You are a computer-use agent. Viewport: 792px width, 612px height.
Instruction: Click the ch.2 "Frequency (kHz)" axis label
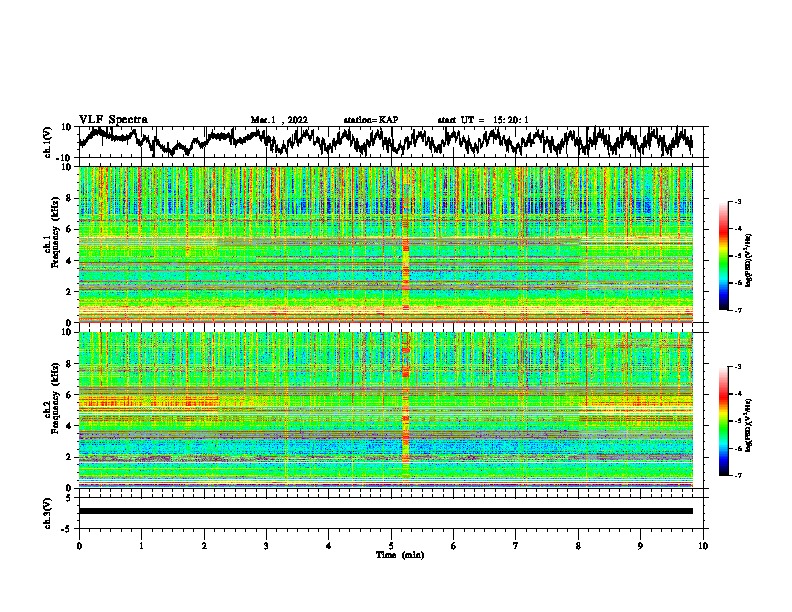pos(55,398)
